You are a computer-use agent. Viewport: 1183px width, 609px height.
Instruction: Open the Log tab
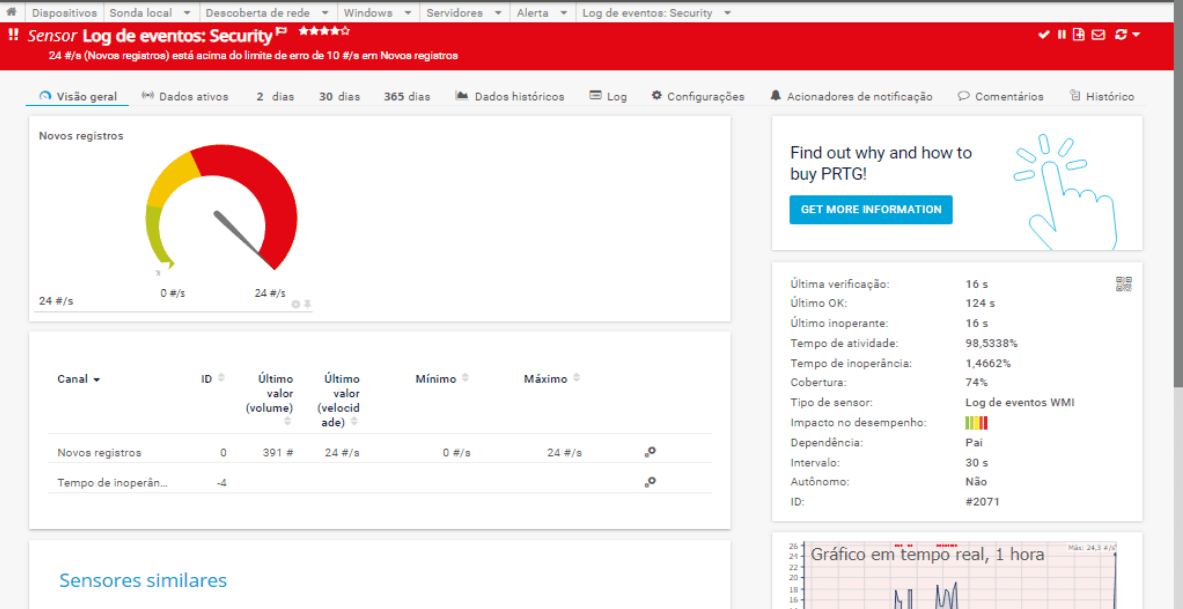[x=608, y=97]
